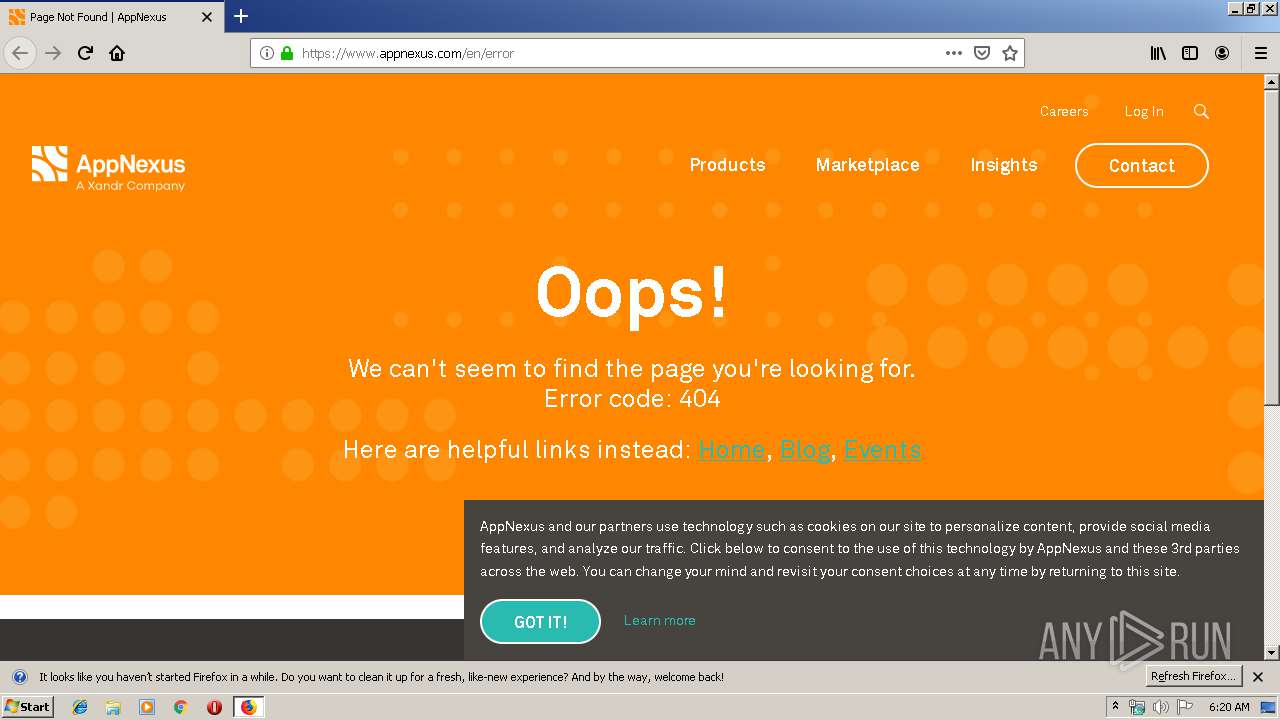Follow the Events helpful link
The image size is (1280, 720).
[x=882, y=450]
